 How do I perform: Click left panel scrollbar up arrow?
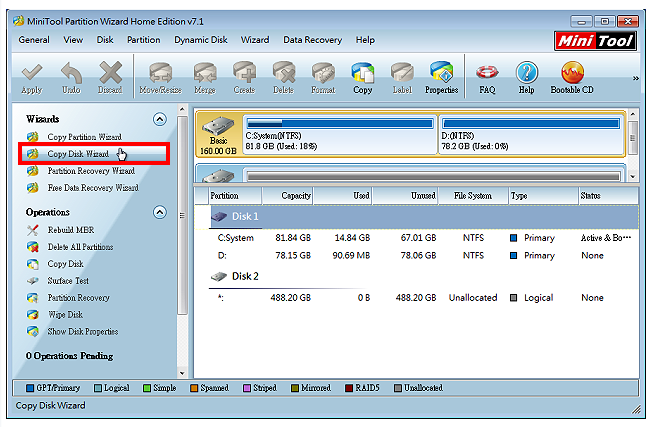[182, 110]
